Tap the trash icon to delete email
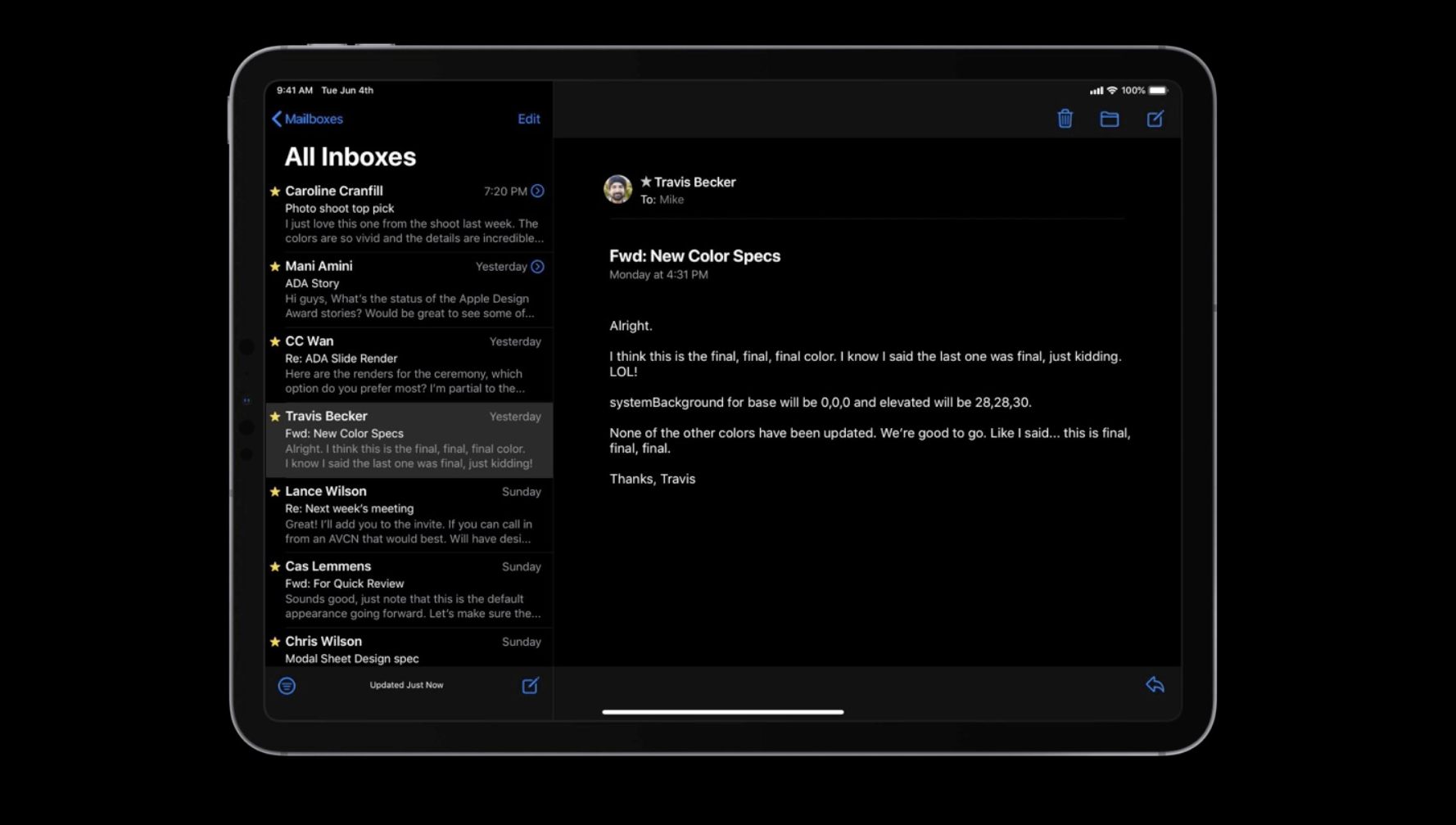This screenshot has width=1456, height=825. [1065, 119]
